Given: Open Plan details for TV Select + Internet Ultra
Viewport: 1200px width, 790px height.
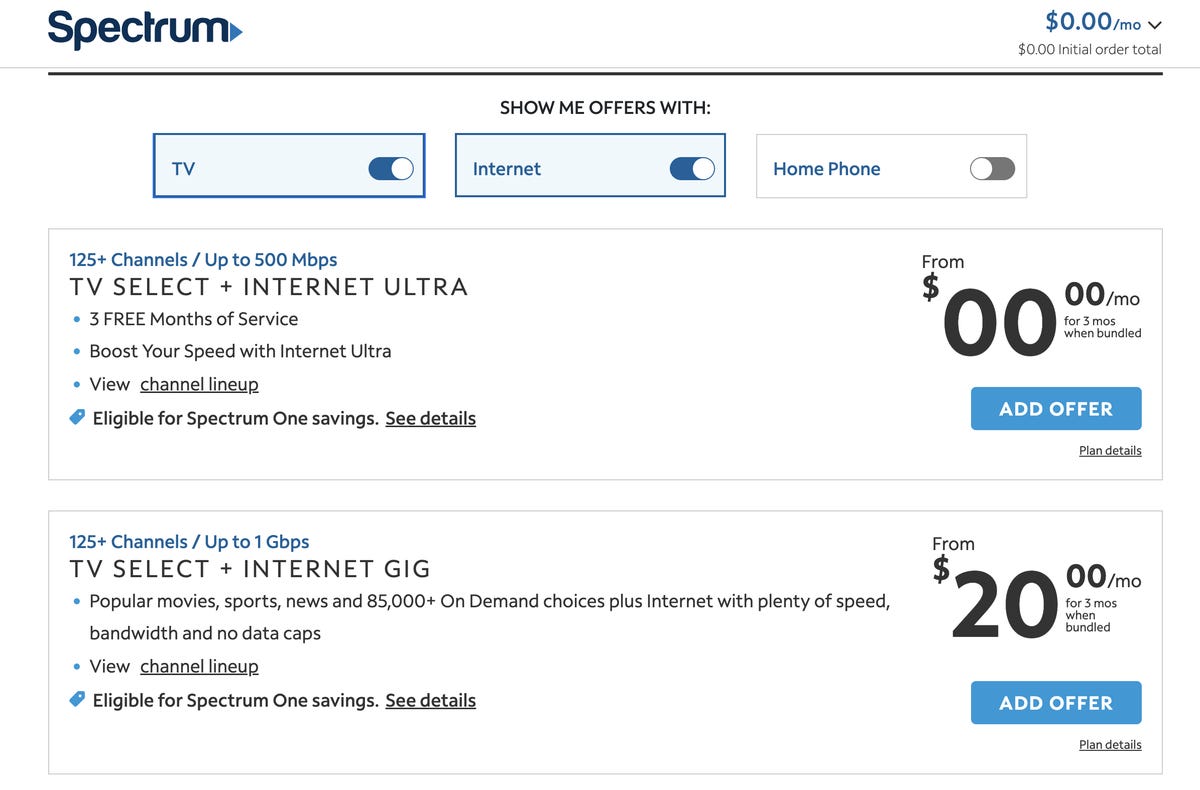Looking at the screenshot, I should coord(1110,450).
